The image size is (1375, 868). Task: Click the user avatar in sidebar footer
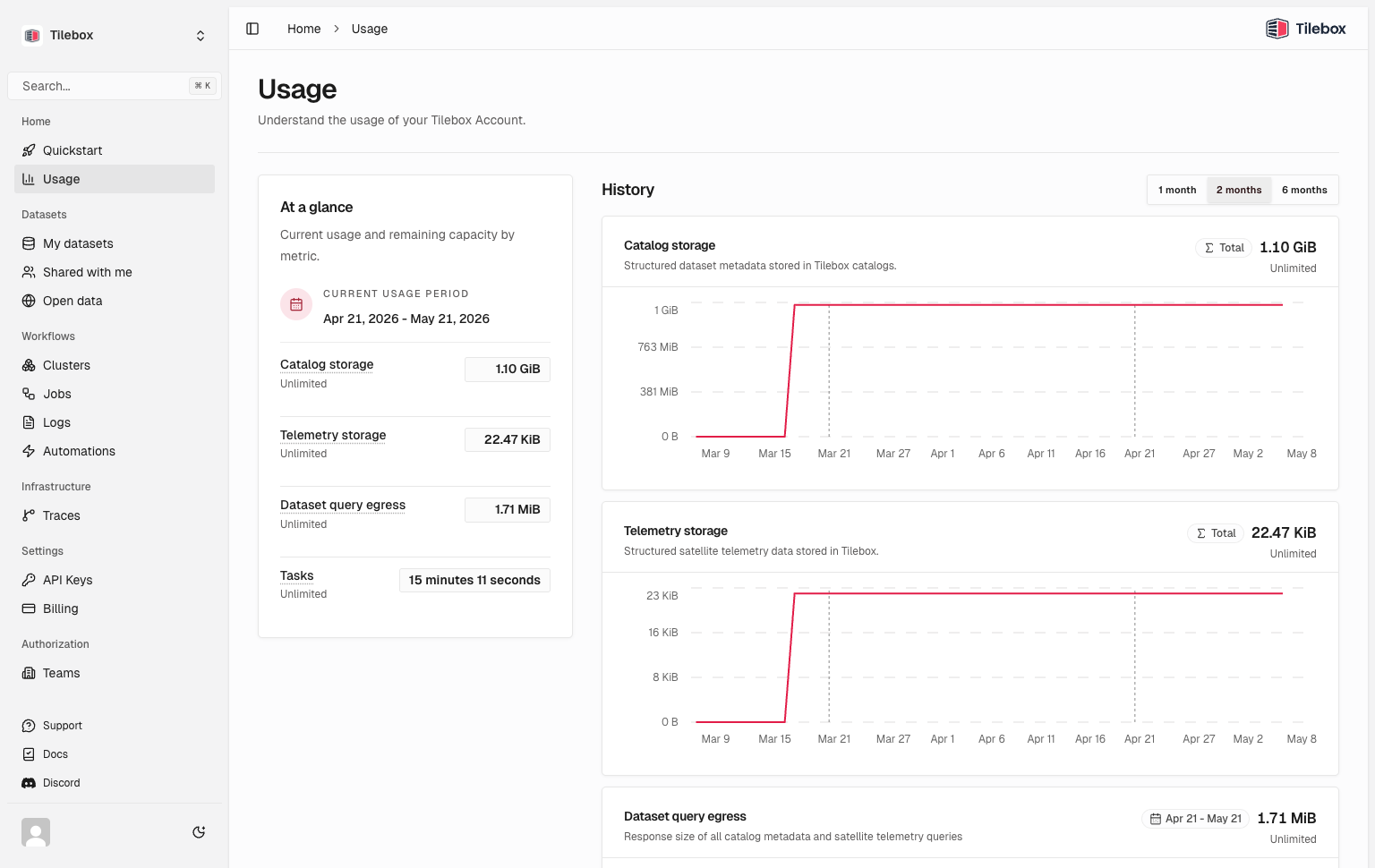36,832
